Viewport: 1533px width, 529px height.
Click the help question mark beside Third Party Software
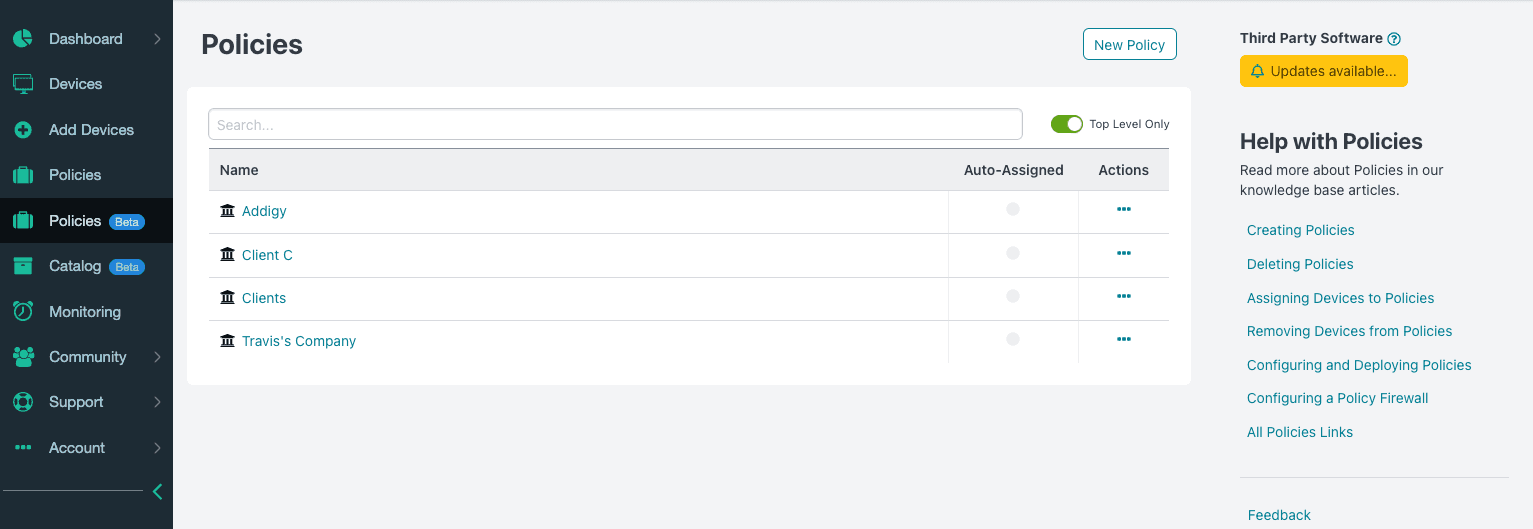pos(1394,39)
